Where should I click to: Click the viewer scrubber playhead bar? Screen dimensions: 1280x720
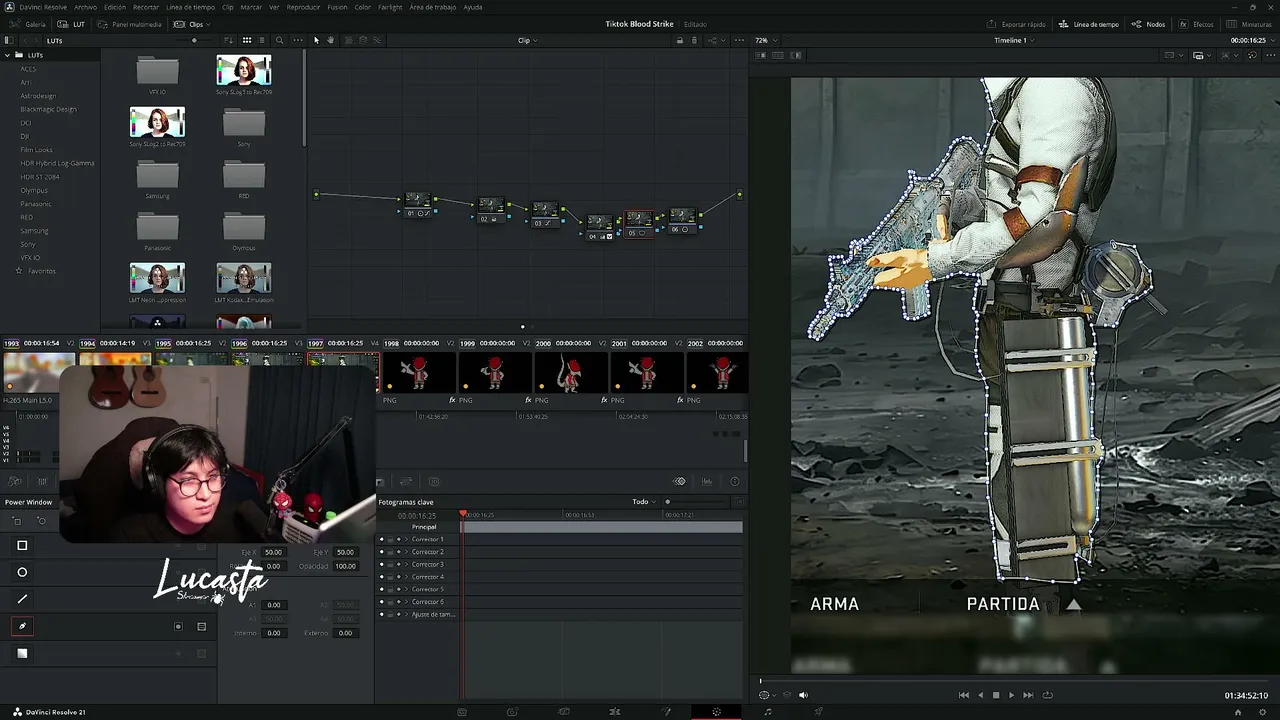tap(1013, 682)
